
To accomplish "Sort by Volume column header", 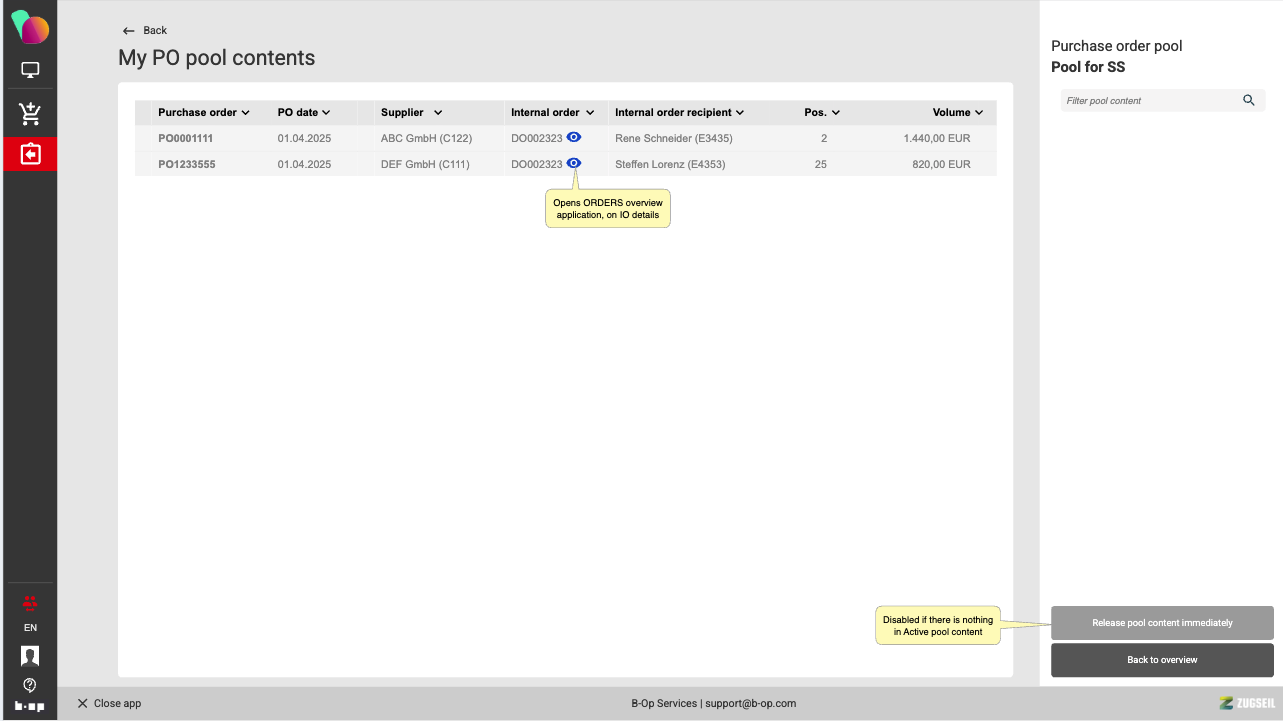I will pyautogui.click(x=957, y=113).
